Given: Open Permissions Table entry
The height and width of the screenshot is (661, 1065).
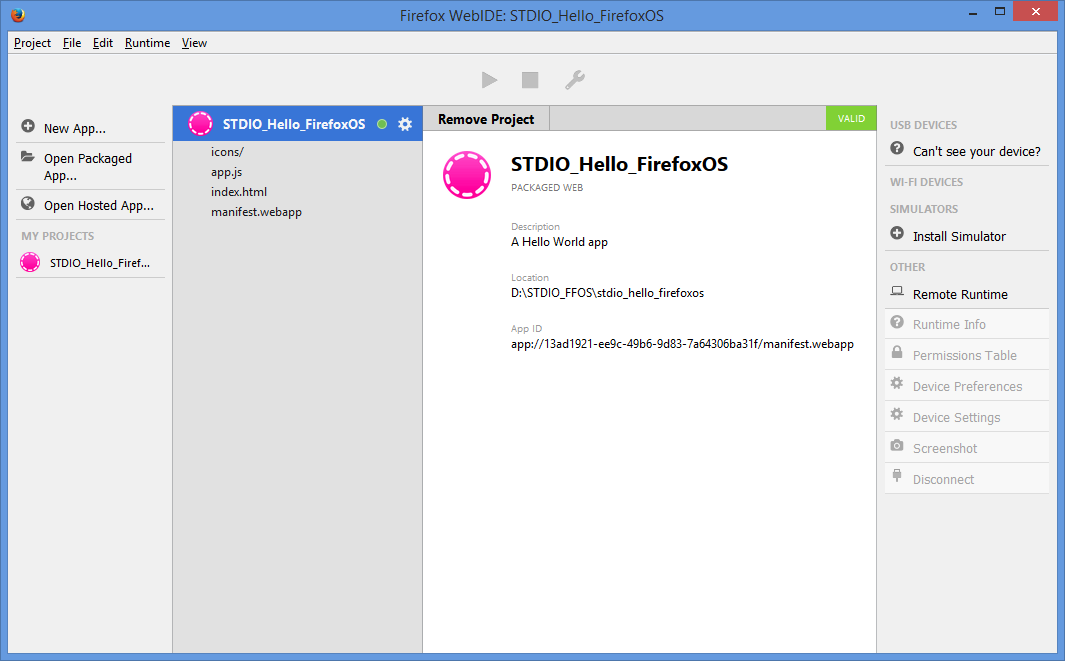Looking at the screenshot, I should (967, 355).
